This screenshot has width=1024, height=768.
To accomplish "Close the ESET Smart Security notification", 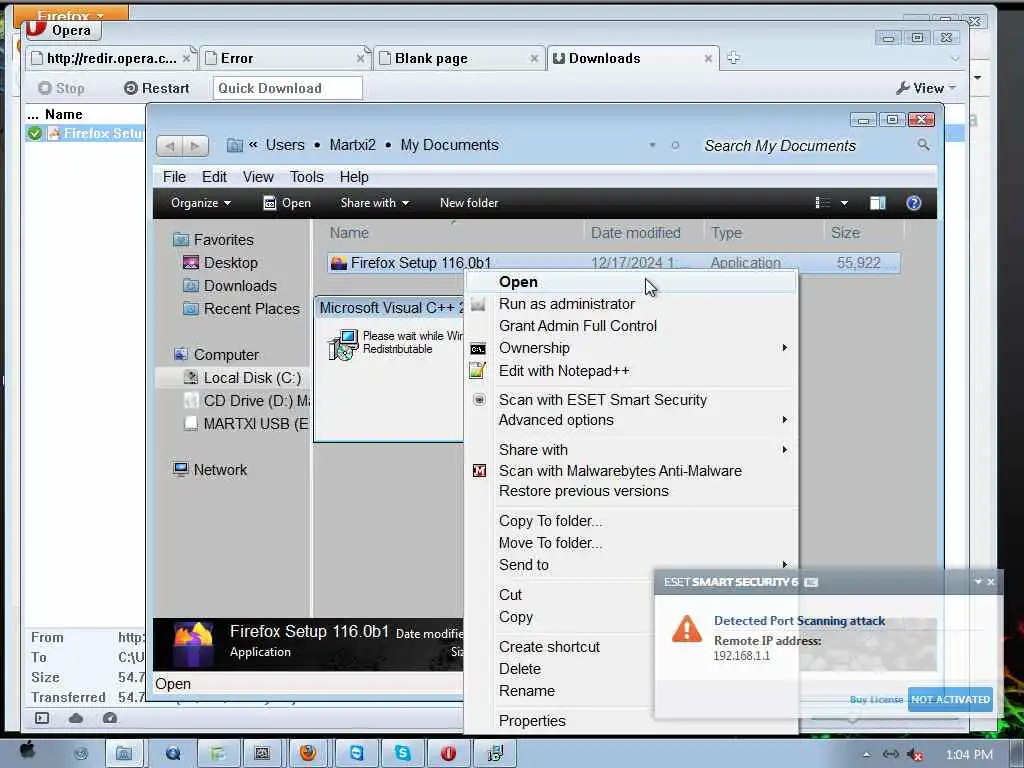I will (x=991, y=582).
